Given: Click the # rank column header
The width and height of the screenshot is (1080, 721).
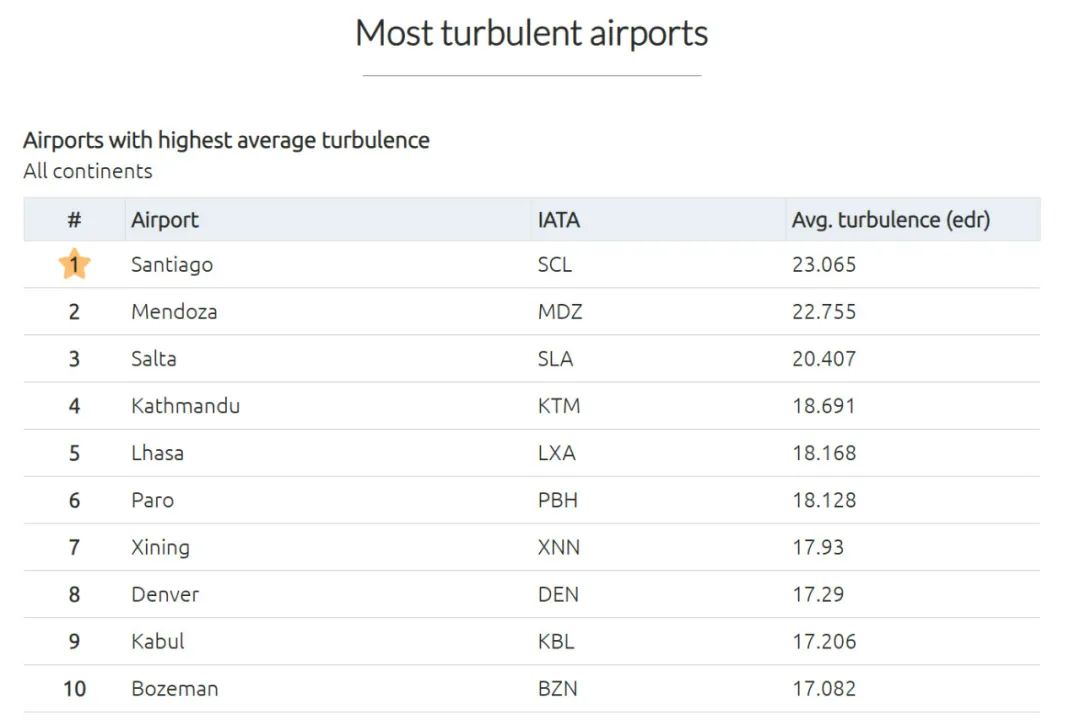Looking at the screenshot, I should click(74, 220).
